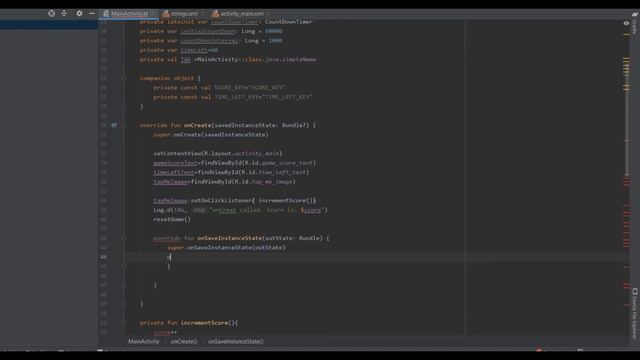The image size is (640, 360).
Task: Open project panel gear settings
Action: [x=79, y=13]
